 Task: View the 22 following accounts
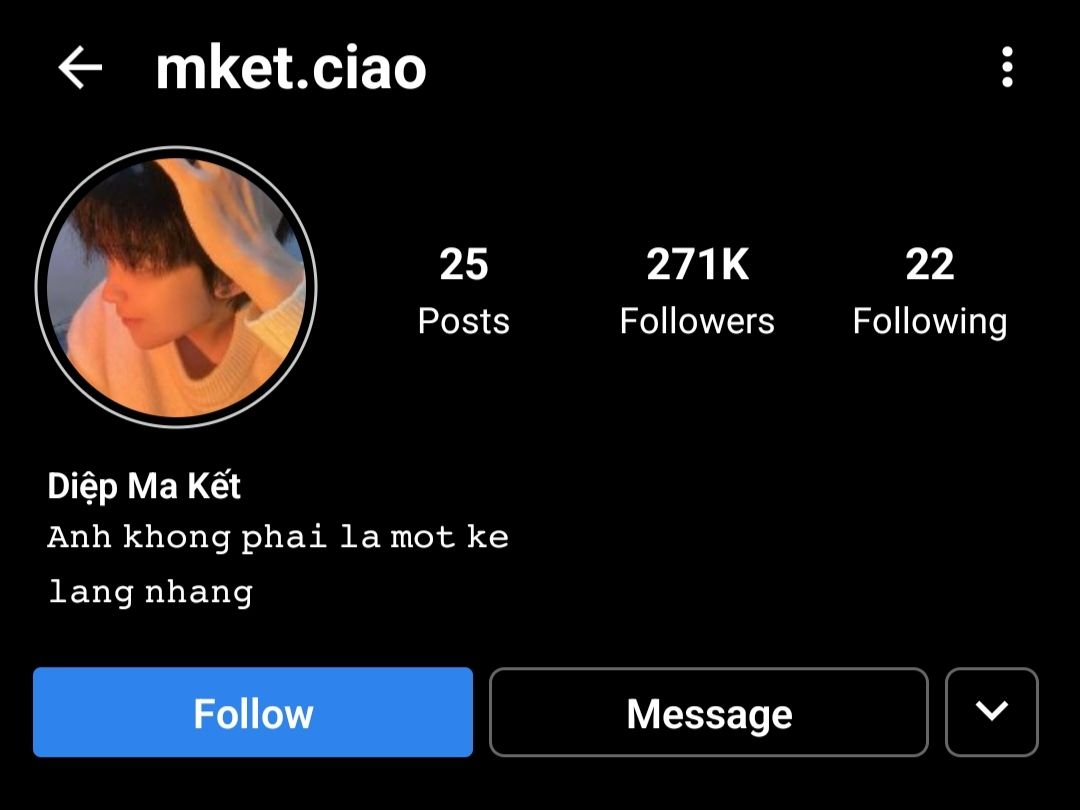coord(930,291)
